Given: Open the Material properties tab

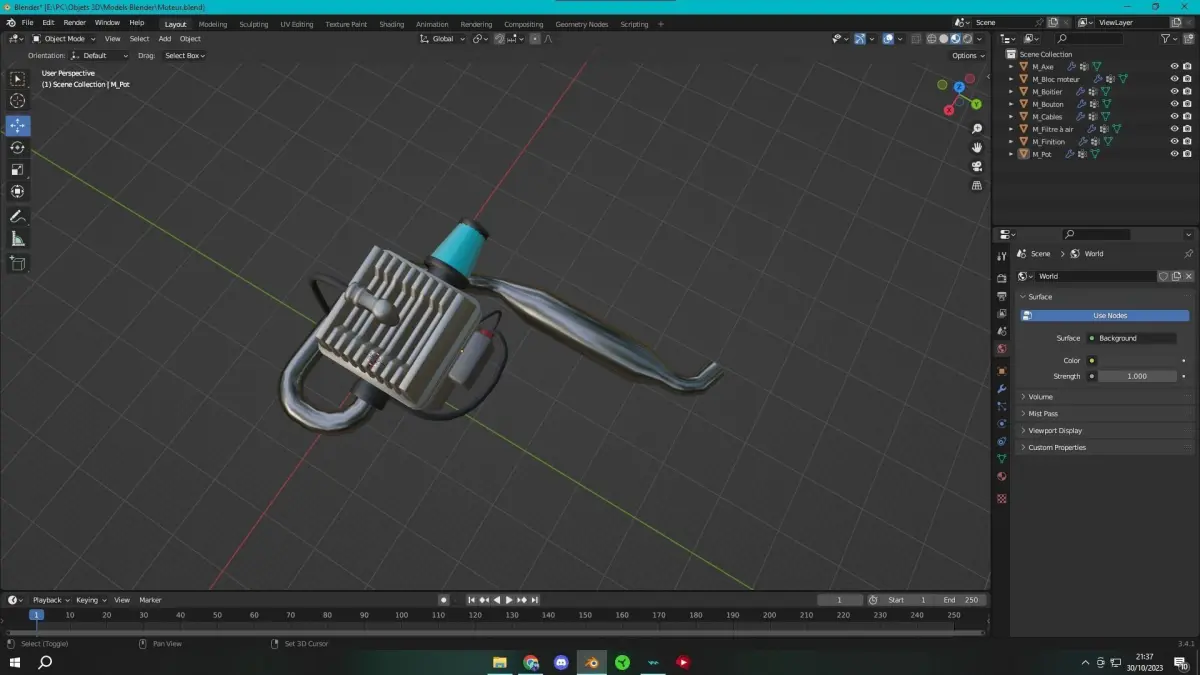Looking at the screenshot, I should [1002, 476].
